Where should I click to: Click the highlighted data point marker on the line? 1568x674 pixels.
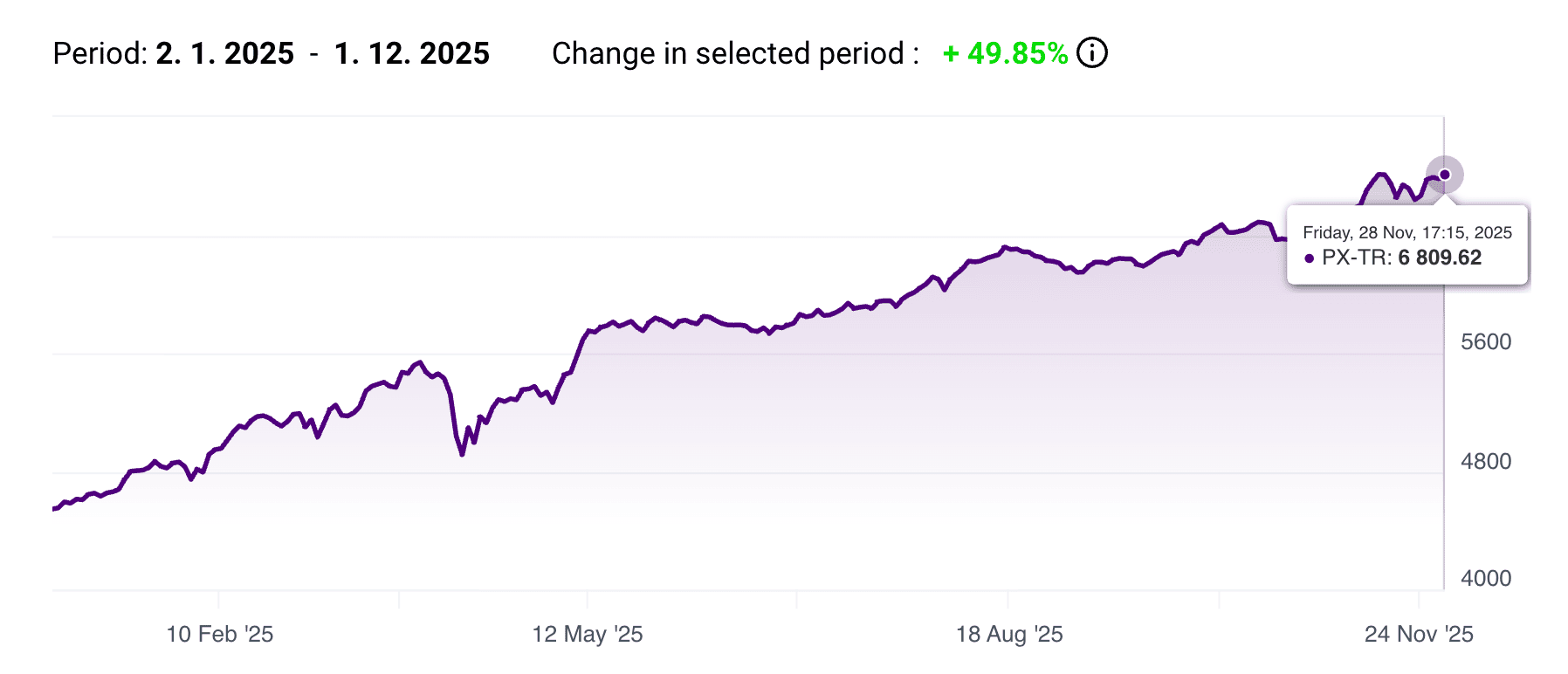point(1445,175)
